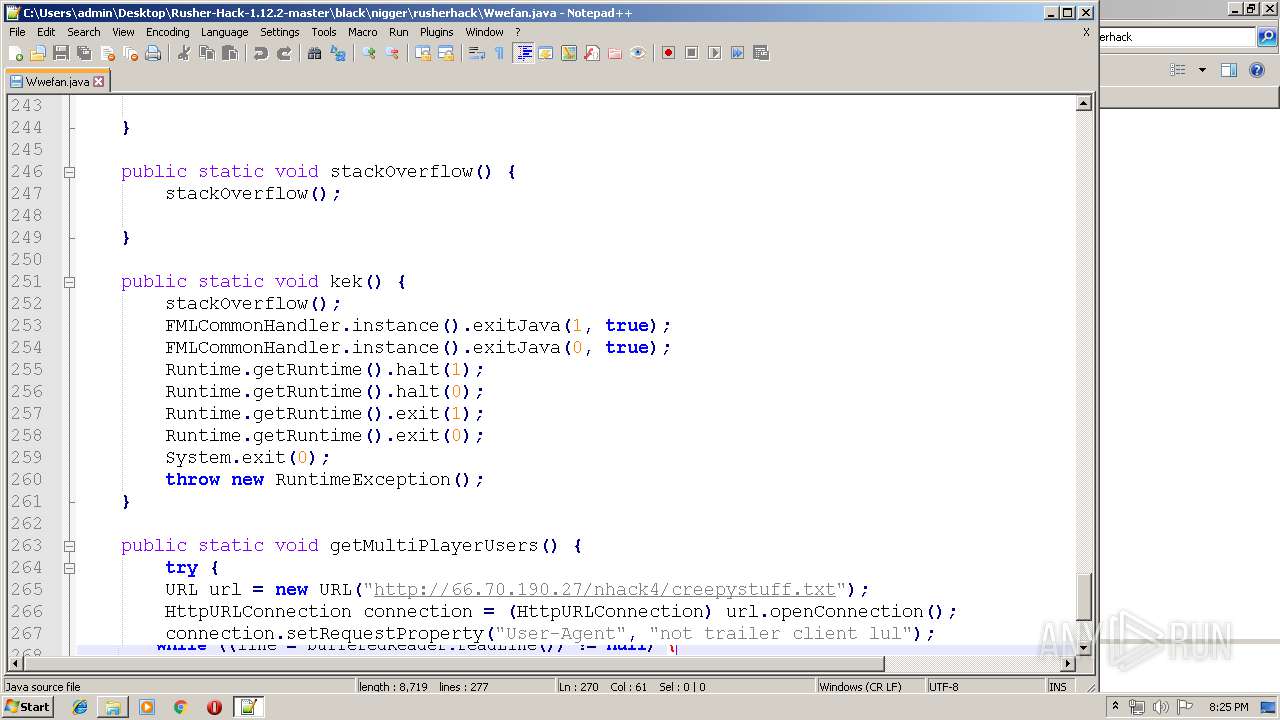Image resolution: width=1280 pixels, height=720 pixels.
Task: Open the Function List icon
Action: 592,53
